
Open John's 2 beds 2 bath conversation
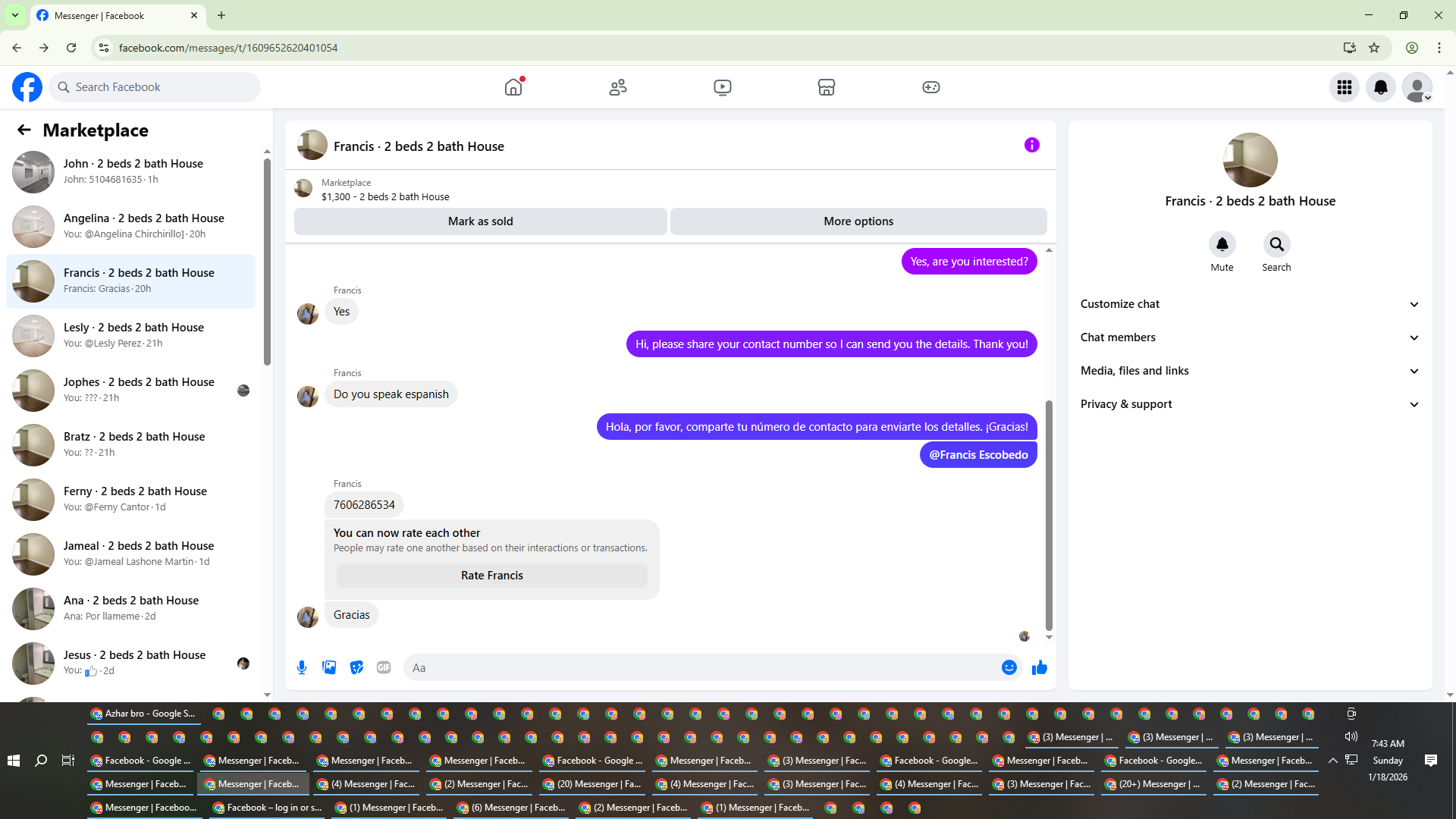point(133,171)
